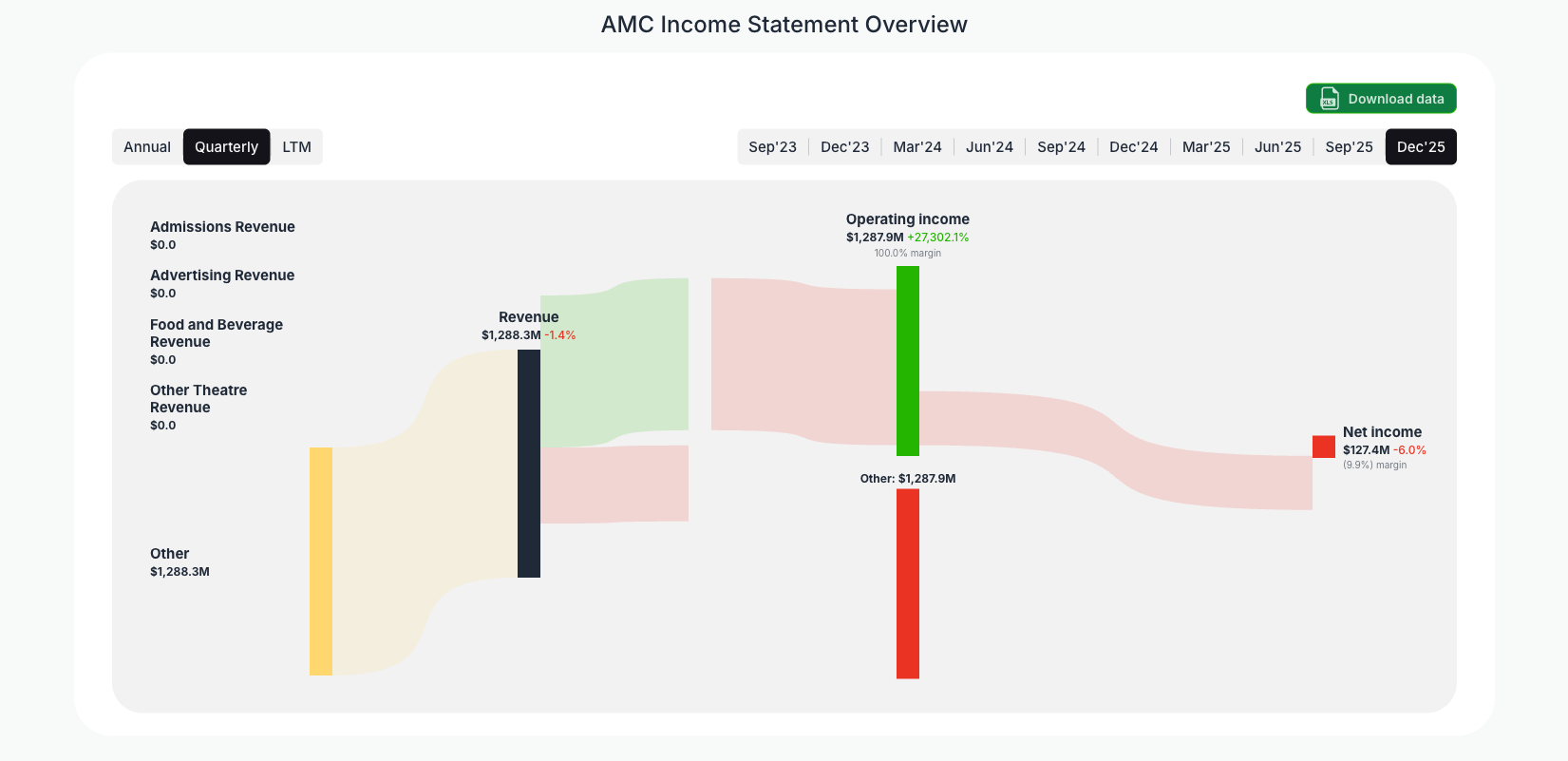
Task: Switch to Annual view
Action: (x=147, y=146)
